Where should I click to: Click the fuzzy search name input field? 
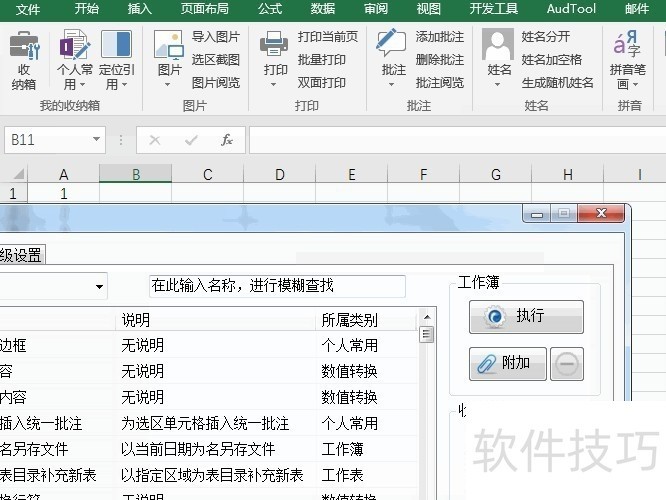(277, 286)
